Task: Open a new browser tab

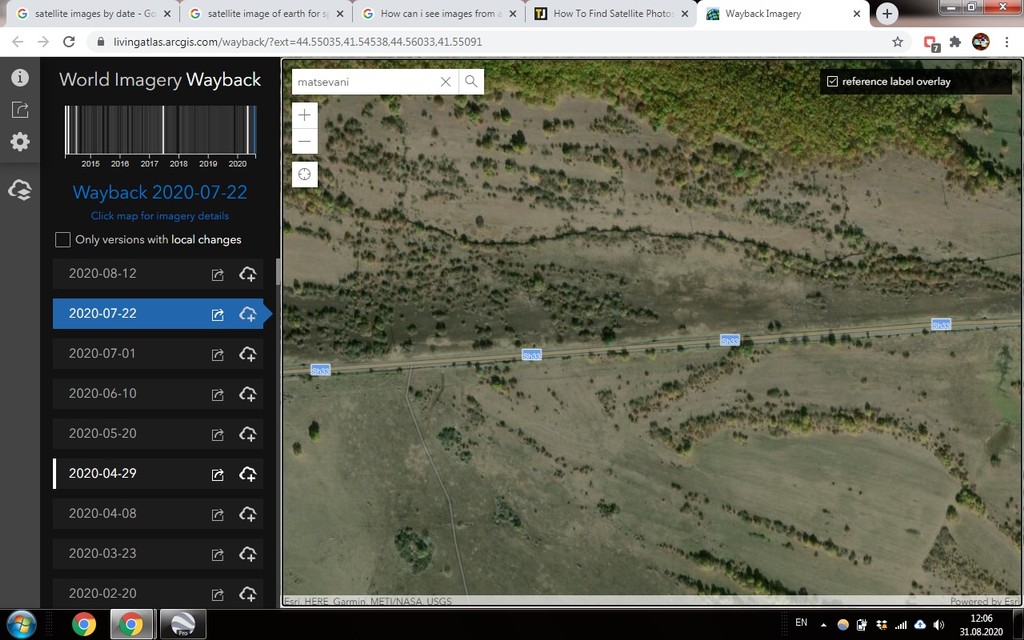Action: coord(887,14)
